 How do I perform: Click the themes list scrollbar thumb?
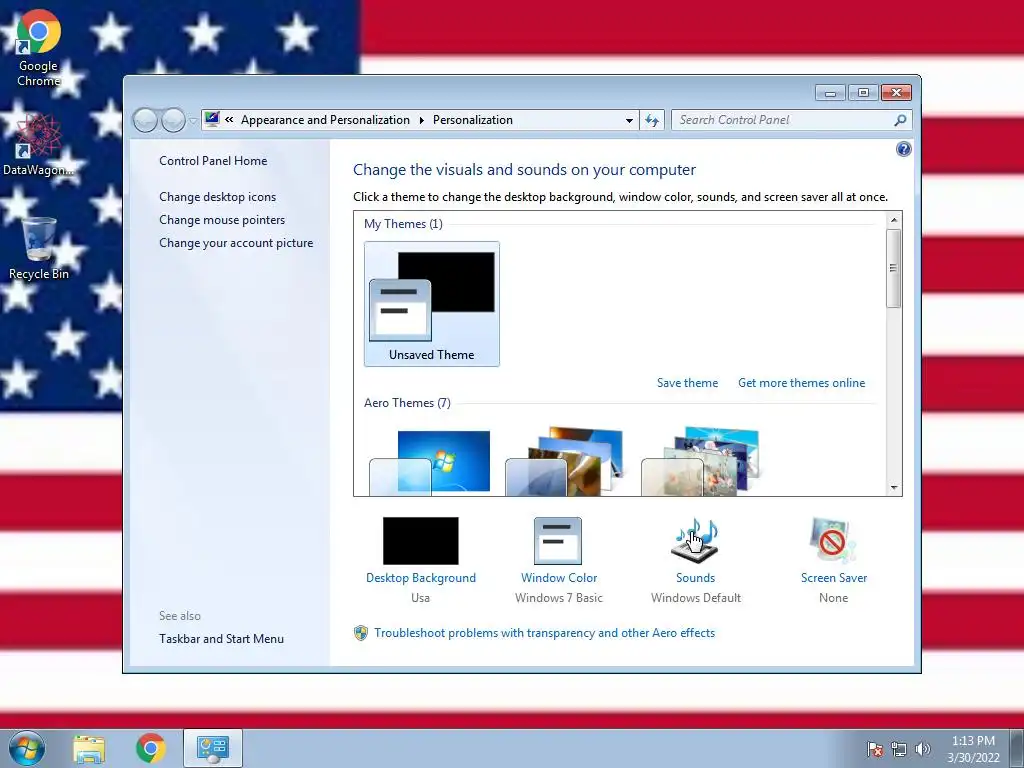click(894, 268)
